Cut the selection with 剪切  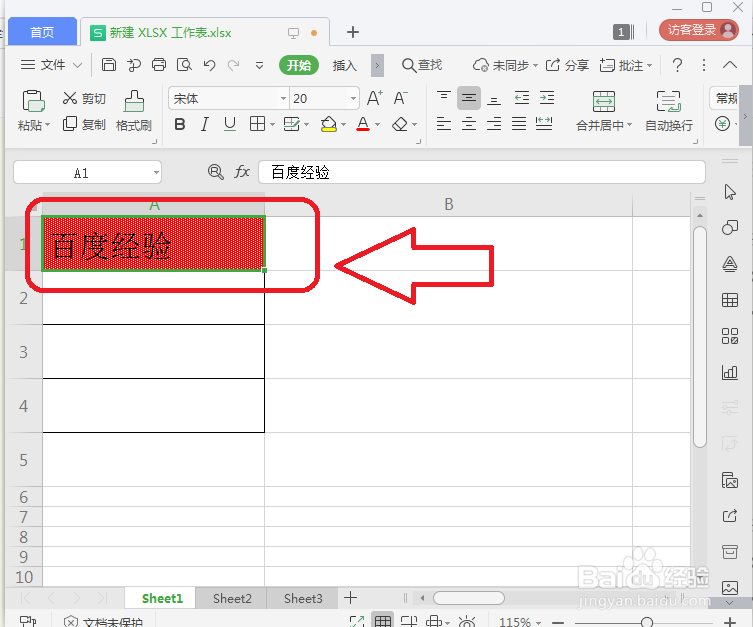pos(84,98)
